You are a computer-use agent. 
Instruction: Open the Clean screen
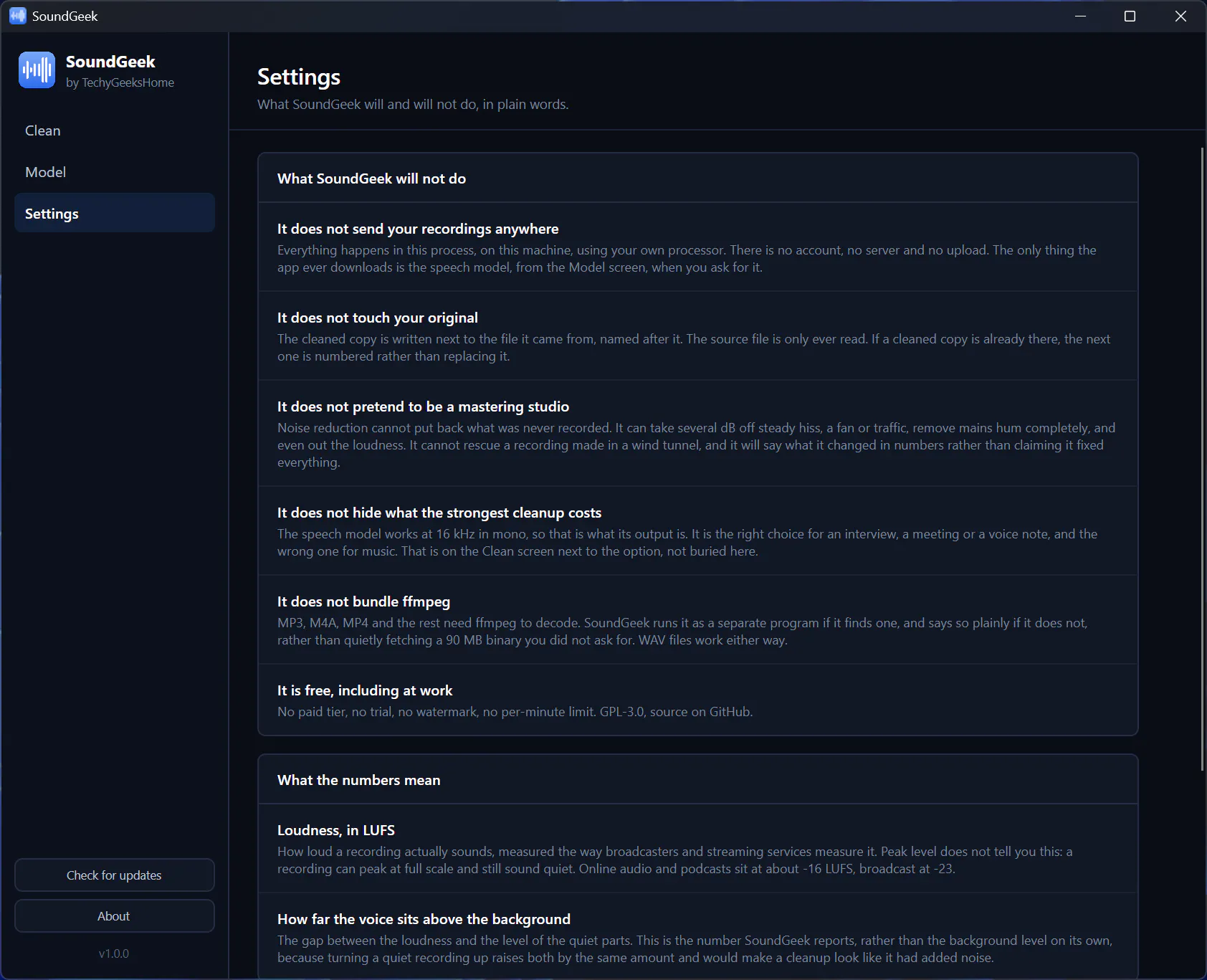pyautogui.click(x=115, y=130)
